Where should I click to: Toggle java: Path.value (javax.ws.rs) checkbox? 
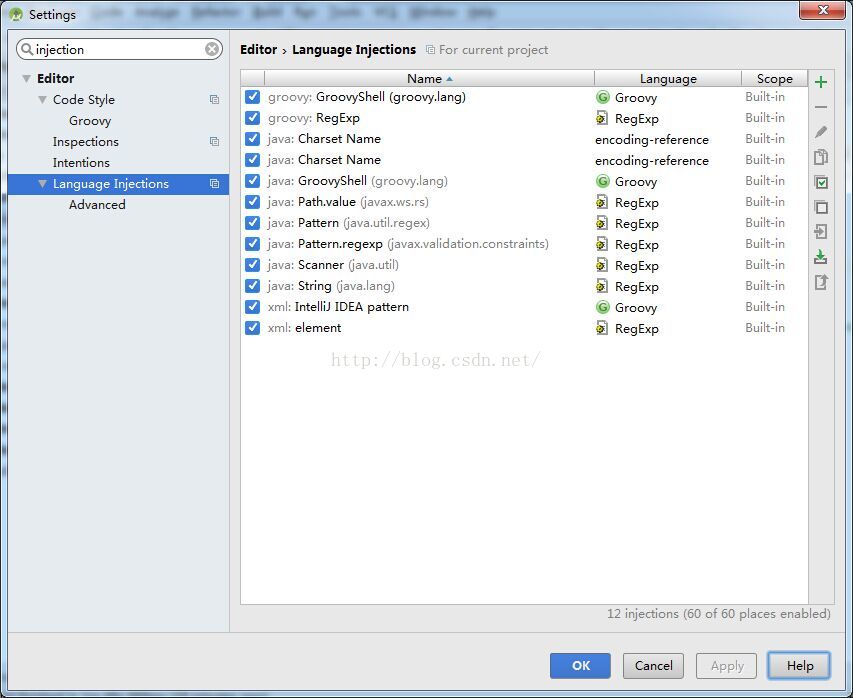pos(252,202)
